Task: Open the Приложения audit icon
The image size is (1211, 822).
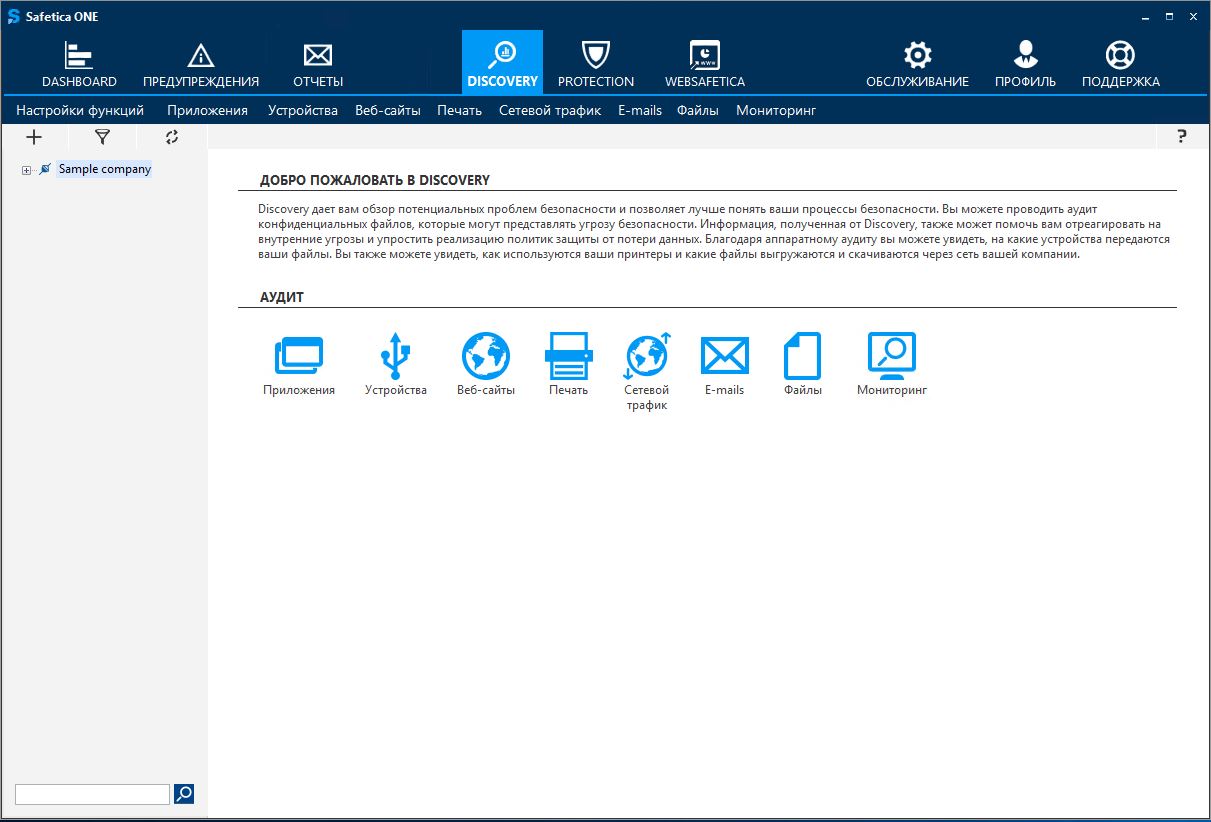Action: click(x=298, y=357)
